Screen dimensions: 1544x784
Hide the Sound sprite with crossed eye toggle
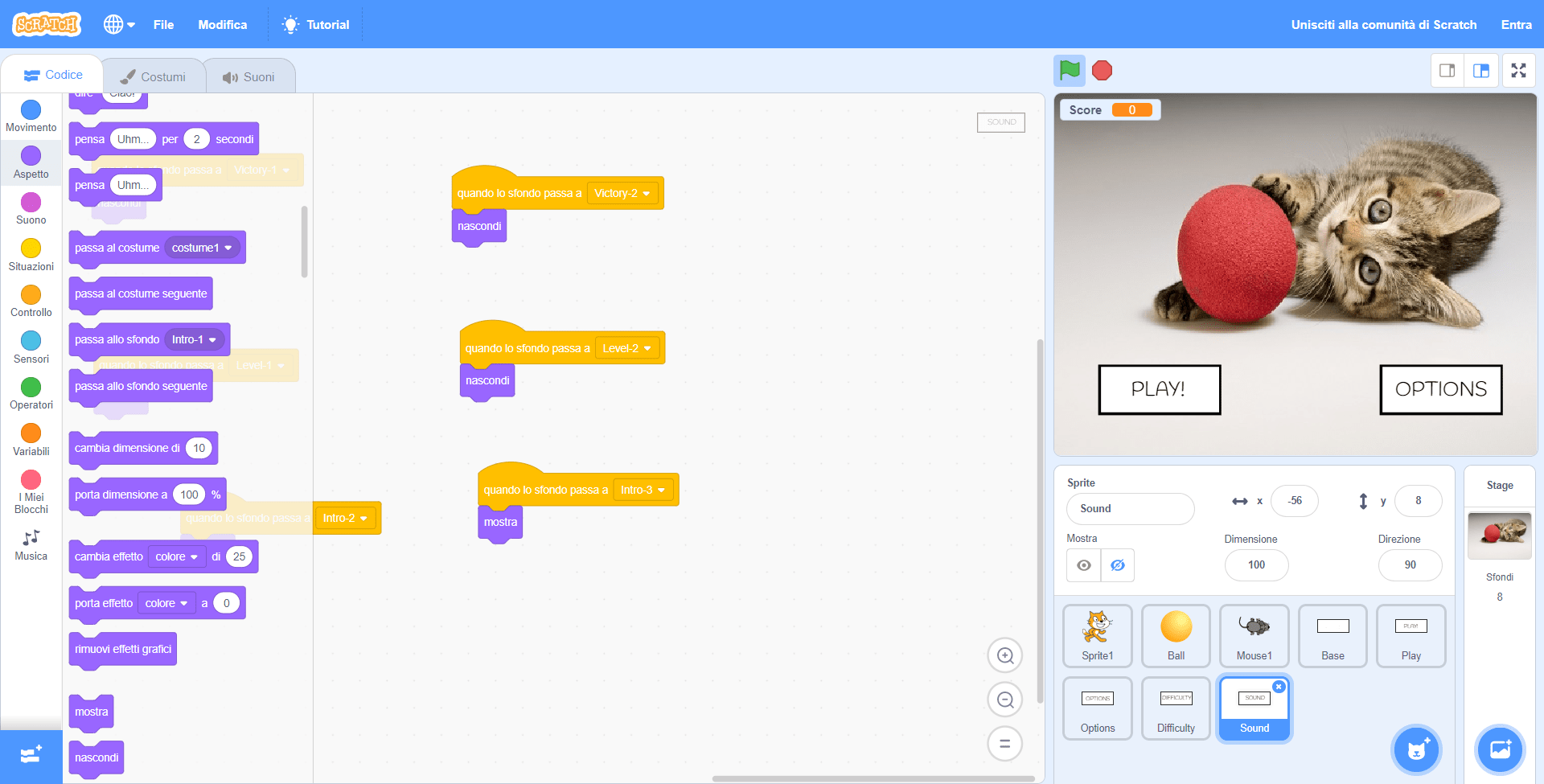1117,565
